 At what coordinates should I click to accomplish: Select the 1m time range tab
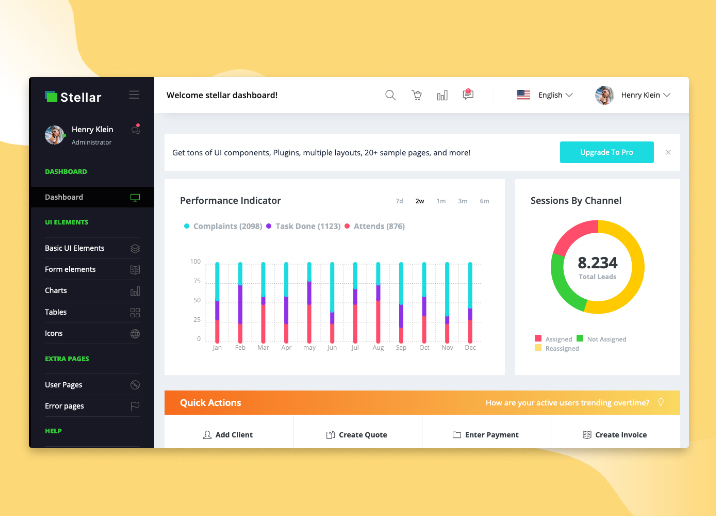(x=441, y=201)
